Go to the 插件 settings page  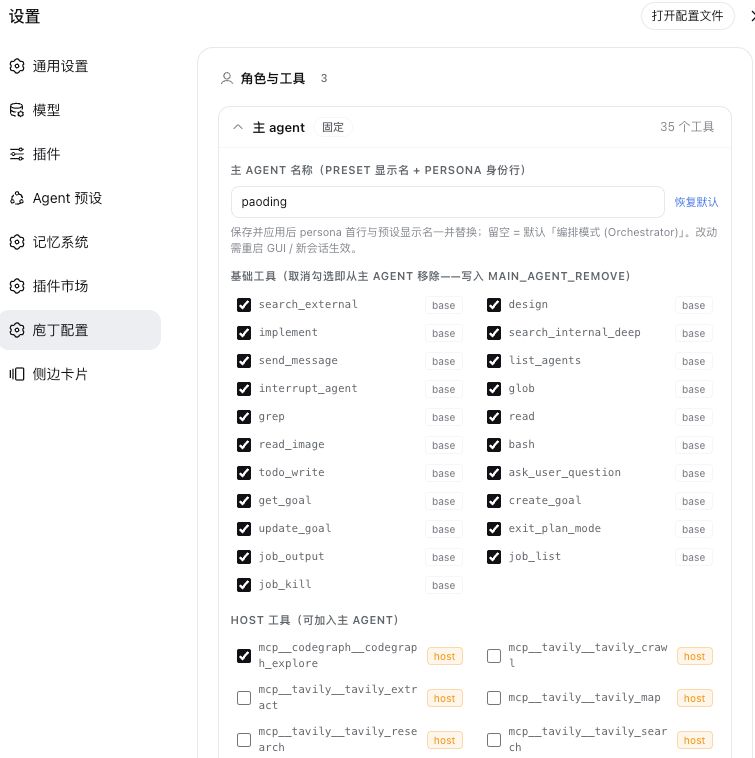[x=80, y=154]
